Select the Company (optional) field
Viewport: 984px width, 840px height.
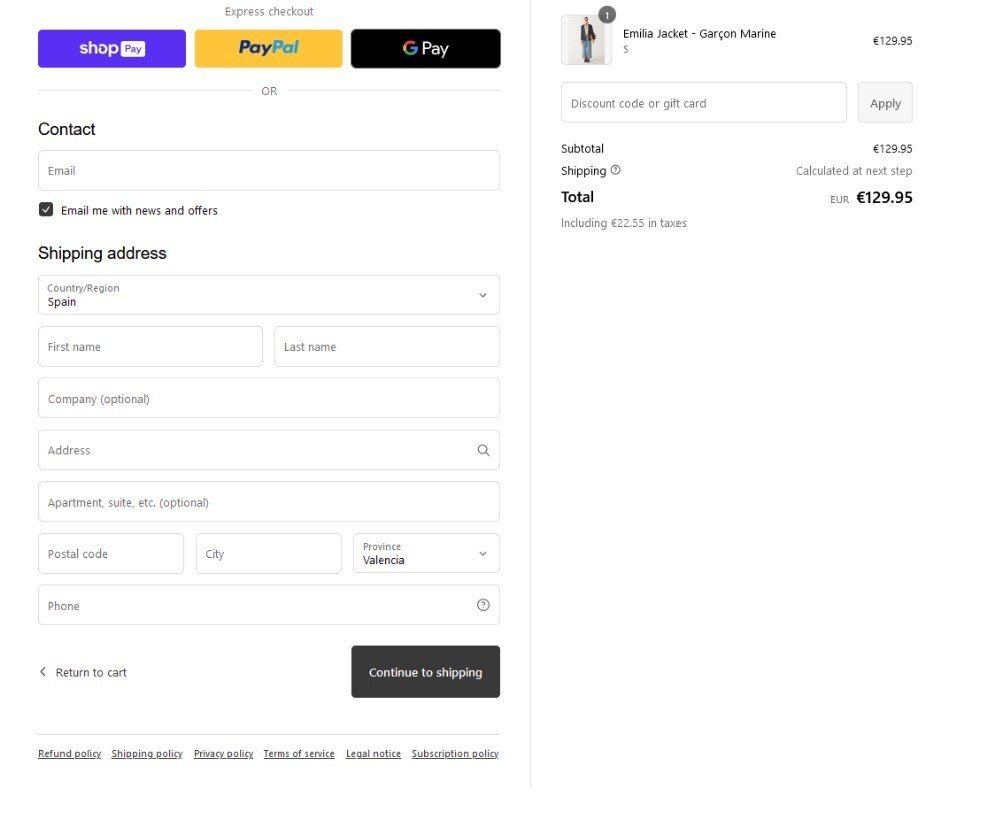pyautogui.click(x=269, y=398)
